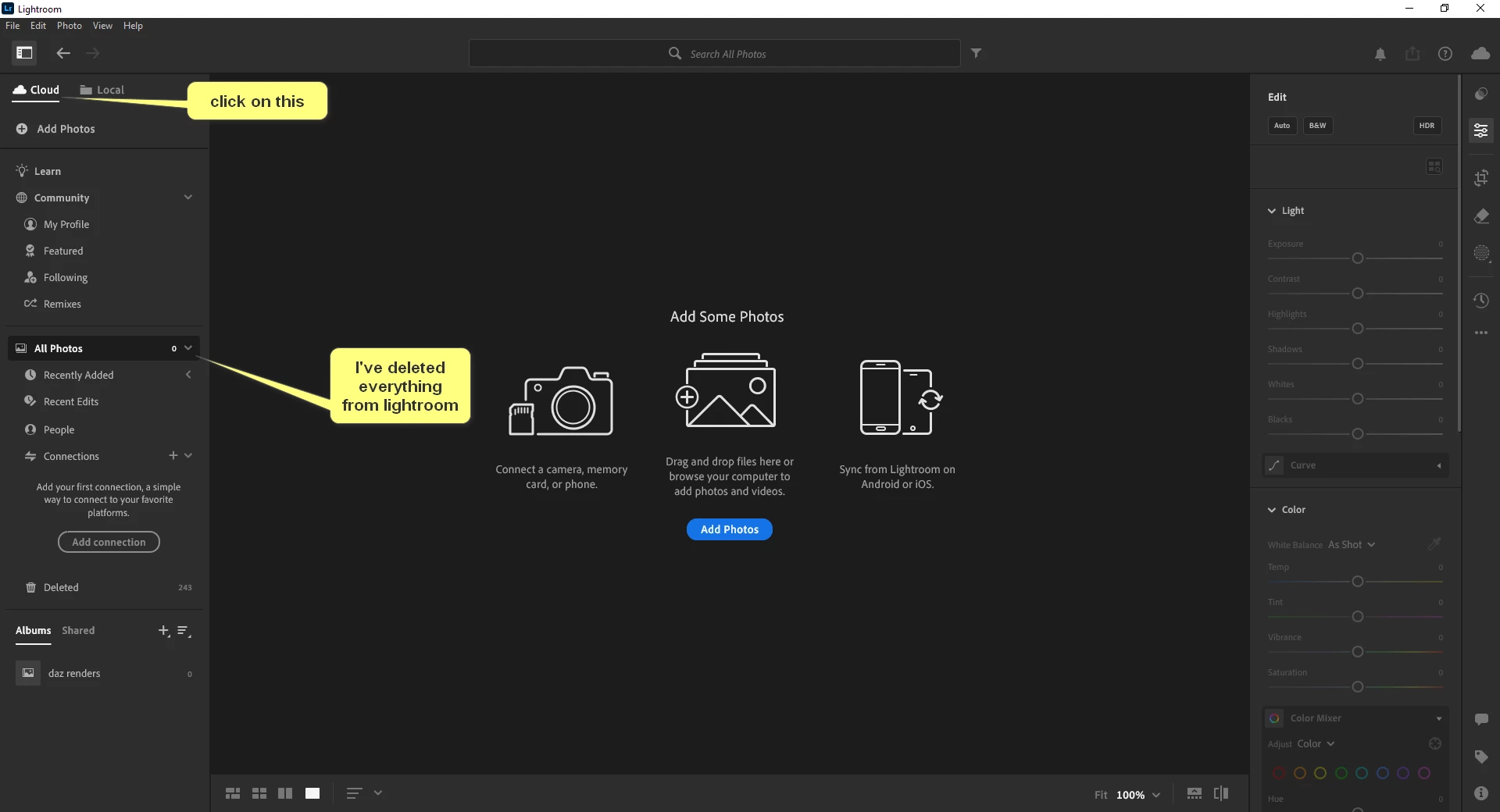Open the Info panel icon
This screenshot has width=1500, height=812.
tap(1481, 793)
